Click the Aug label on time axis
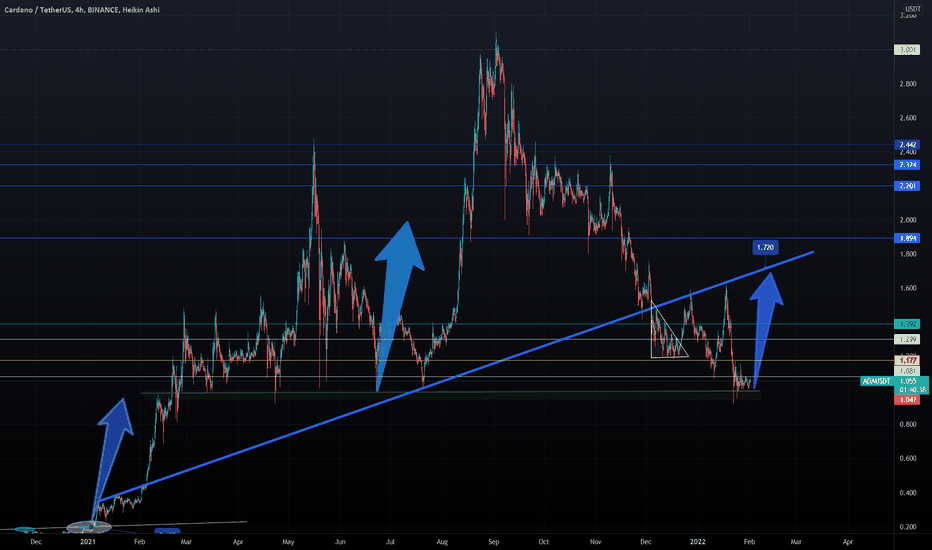 click(x=442, y=542)
